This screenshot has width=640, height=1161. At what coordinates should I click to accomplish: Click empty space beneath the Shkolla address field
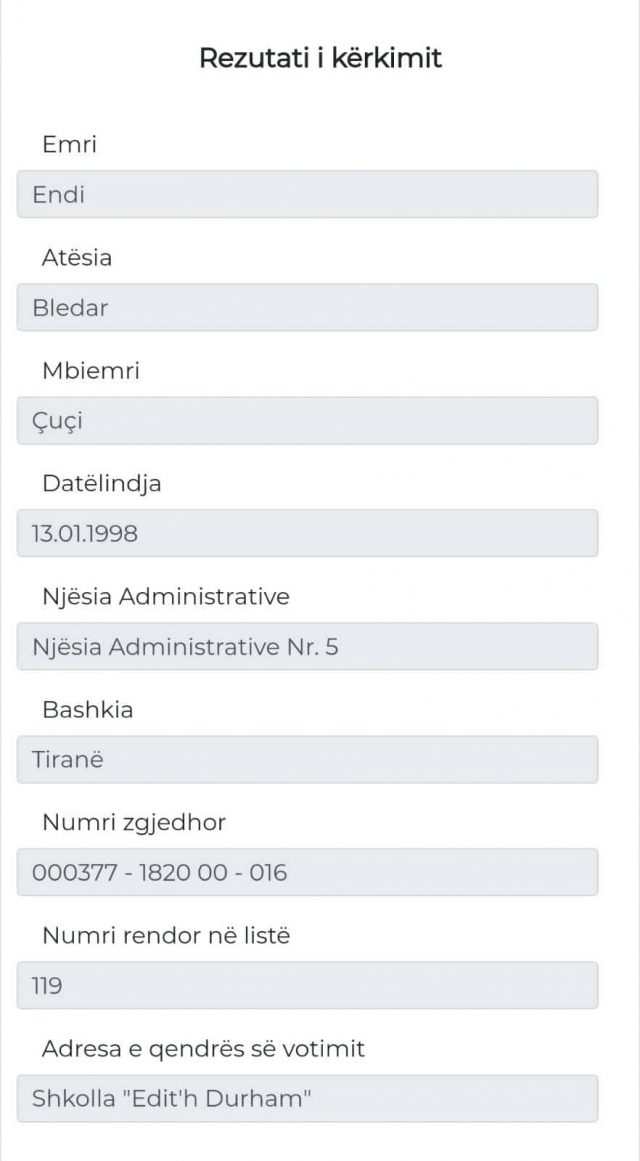[307, 1142]
